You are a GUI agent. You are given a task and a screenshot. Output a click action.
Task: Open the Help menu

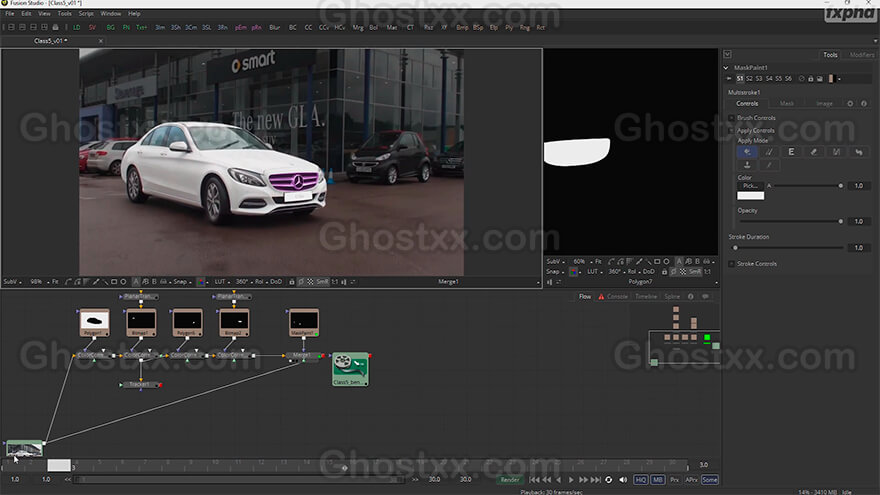[x=134, y=13]
